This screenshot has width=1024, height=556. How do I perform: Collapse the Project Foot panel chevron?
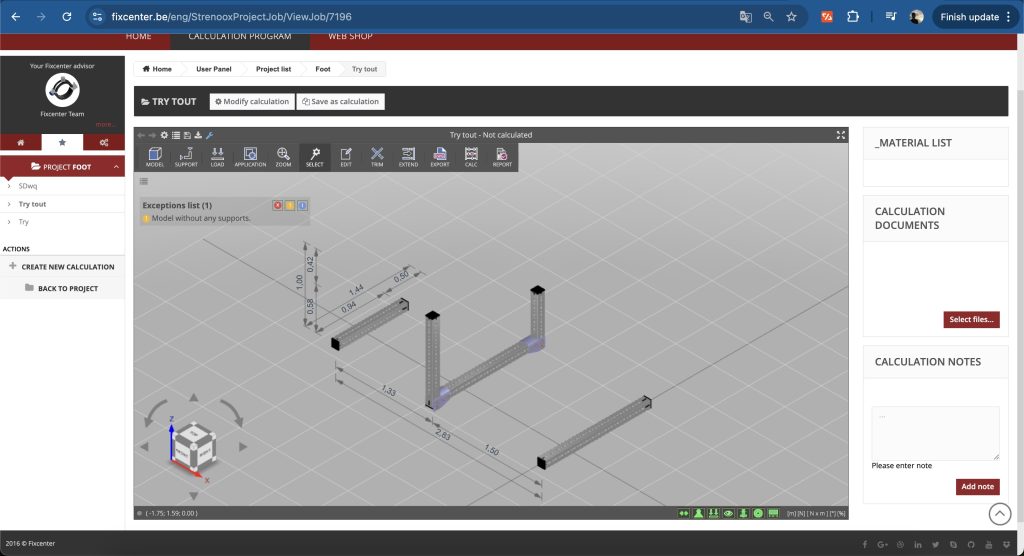pos(116,167)
